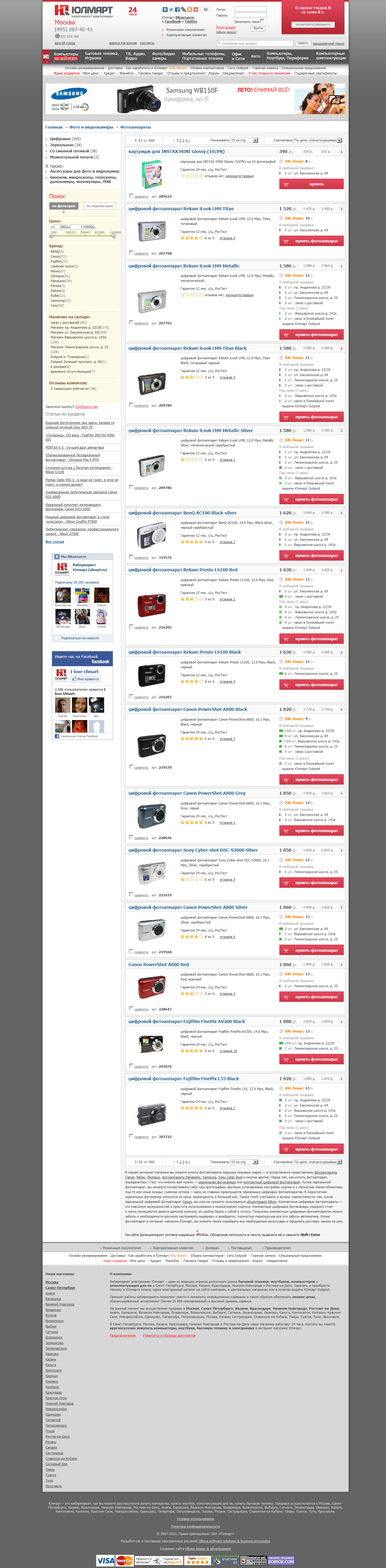Check the compare box for INSTAX MINI cartridge
The width and height of the screenshot is (386, 1568).
131,196
